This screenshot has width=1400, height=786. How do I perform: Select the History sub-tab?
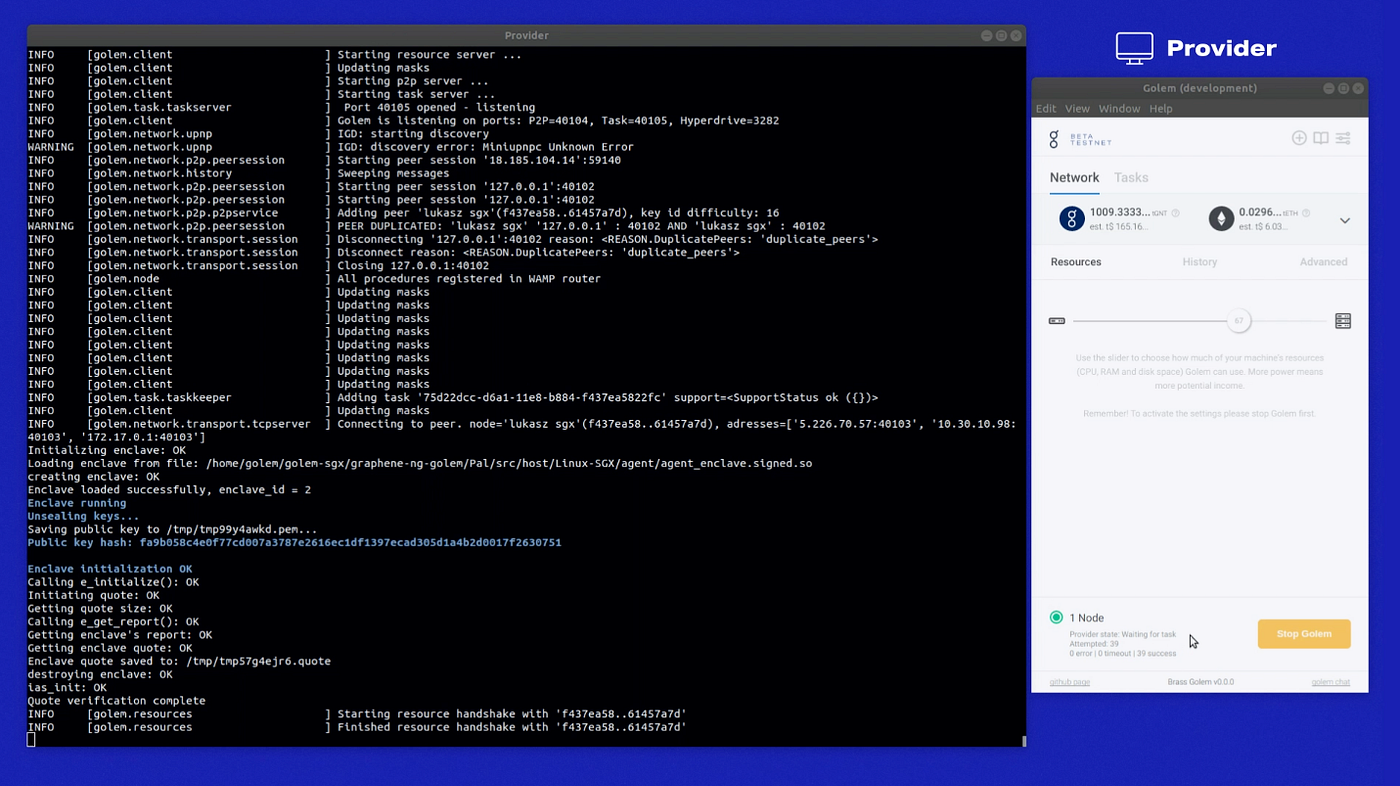(1200, 262)
